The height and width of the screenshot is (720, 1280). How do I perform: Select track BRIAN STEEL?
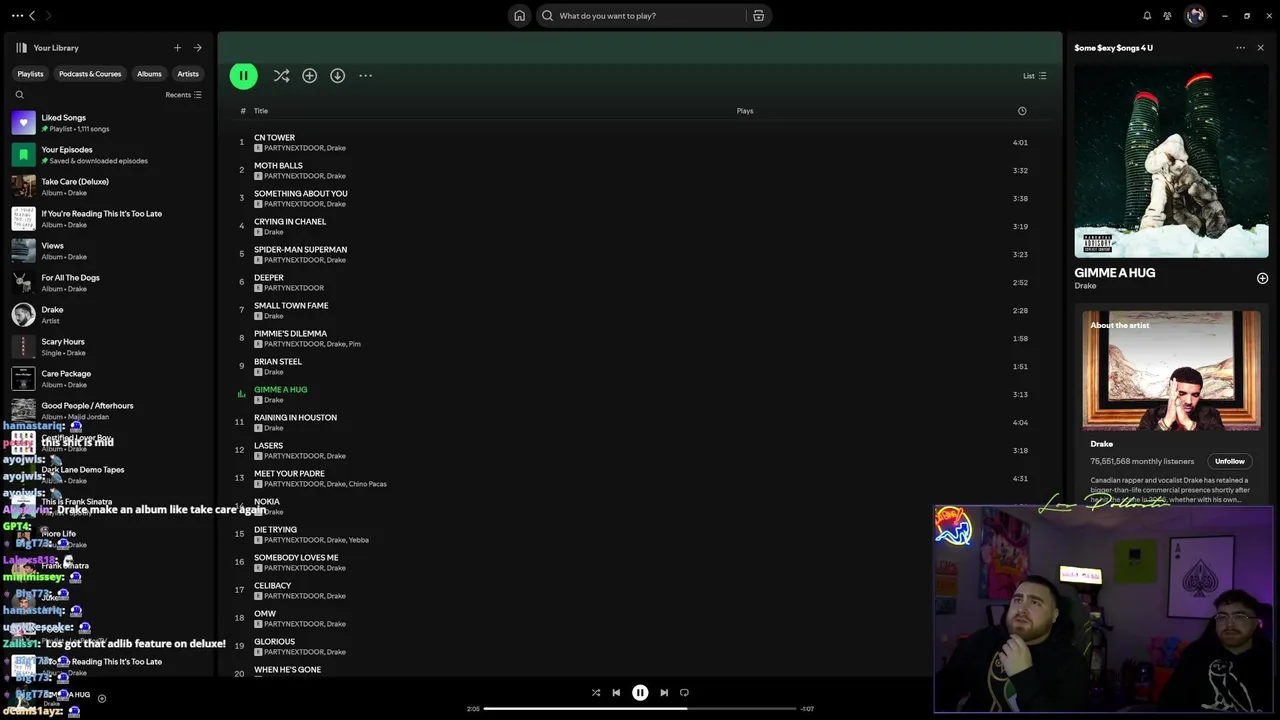click(x=640, y=366)
